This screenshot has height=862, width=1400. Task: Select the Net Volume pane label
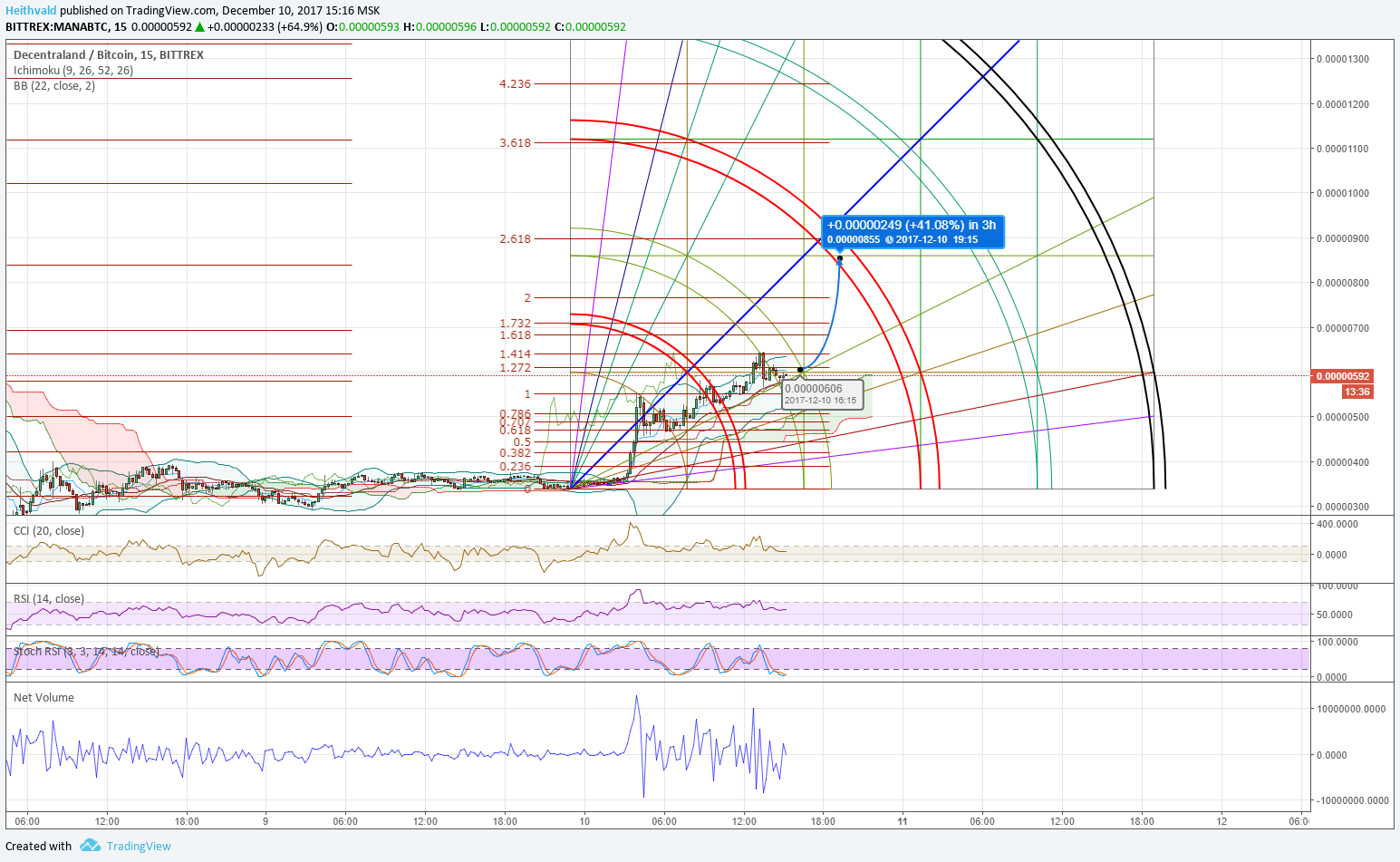[43, 697]
